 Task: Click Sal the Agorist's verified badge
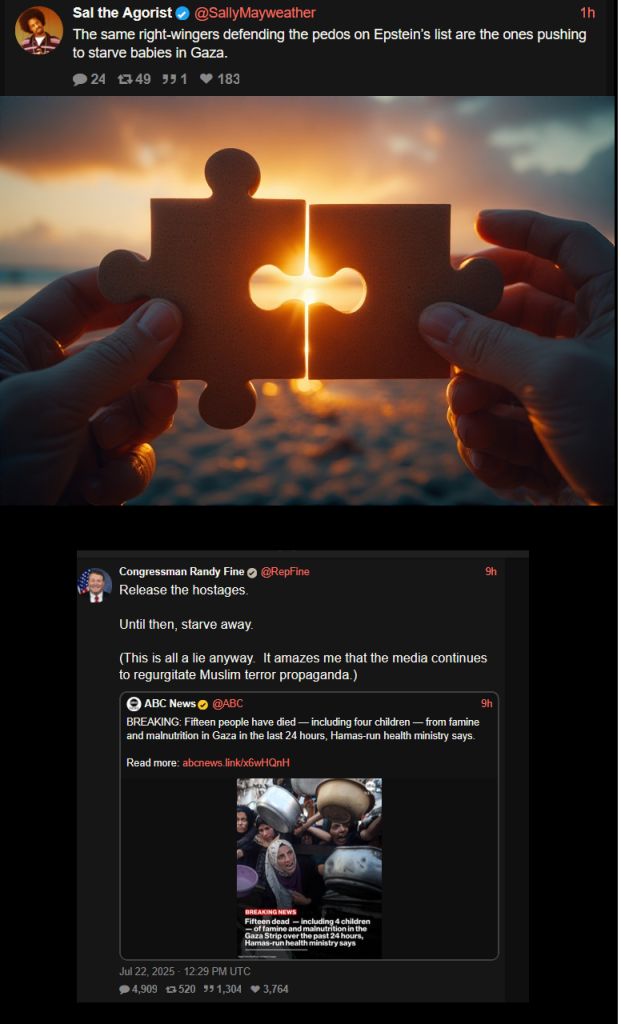pos(183,13)
